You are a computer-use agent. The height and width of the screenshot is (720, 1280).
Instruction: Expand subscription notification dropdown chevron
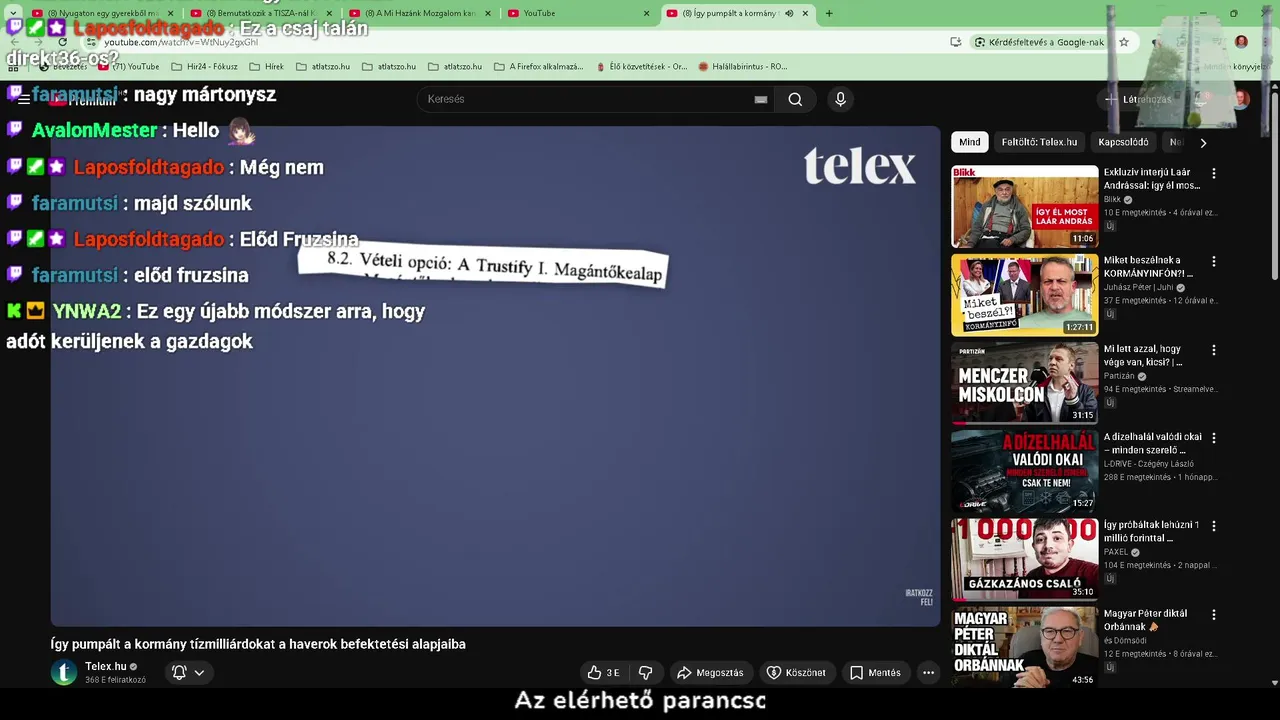(x=199, y=673)
